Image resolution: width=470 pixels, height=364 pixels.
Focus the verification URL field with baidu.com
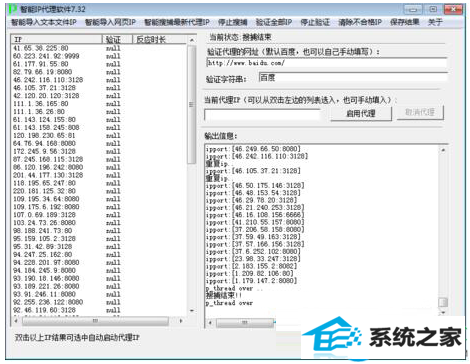click(327, 63)
